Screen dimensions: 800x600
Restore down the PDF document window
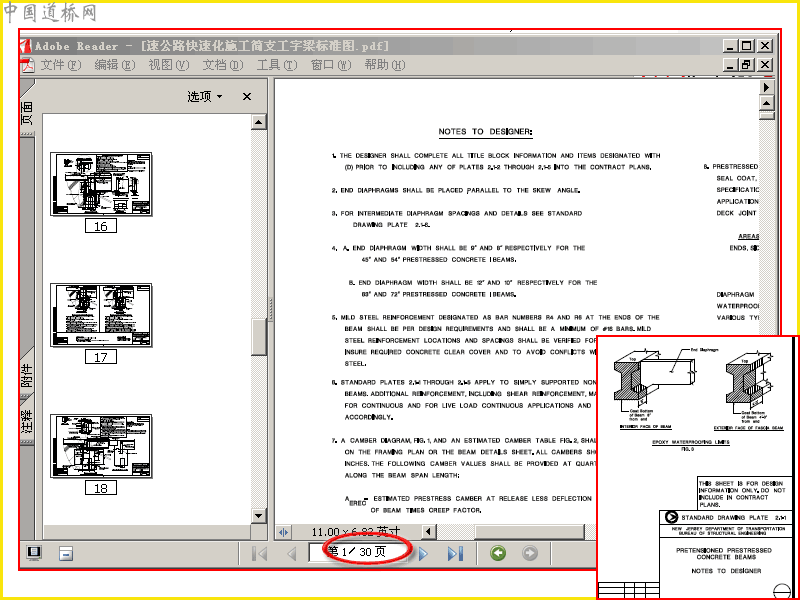pos(746,65)
